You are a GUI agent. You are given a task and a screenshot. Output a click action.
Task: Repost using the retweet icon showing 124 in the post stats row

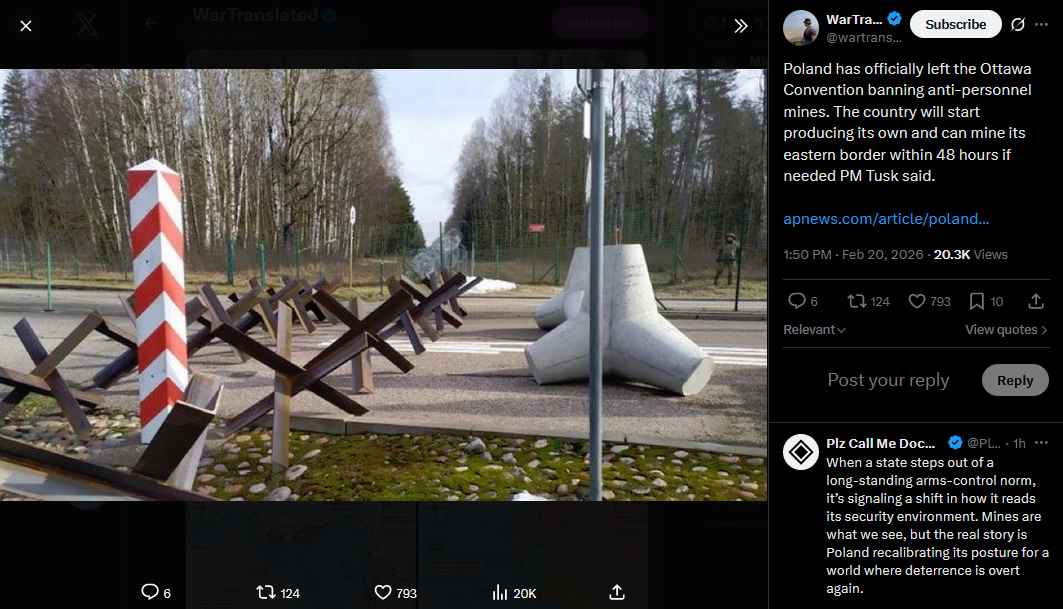856,301
